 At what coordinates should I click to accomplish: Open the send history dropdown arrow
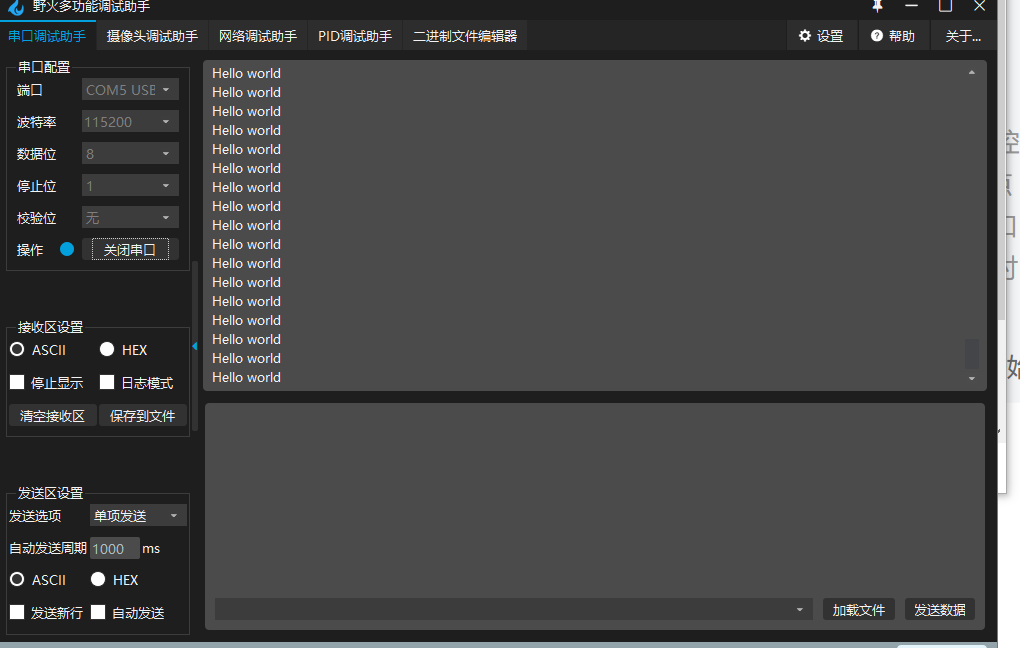(799, 610)
